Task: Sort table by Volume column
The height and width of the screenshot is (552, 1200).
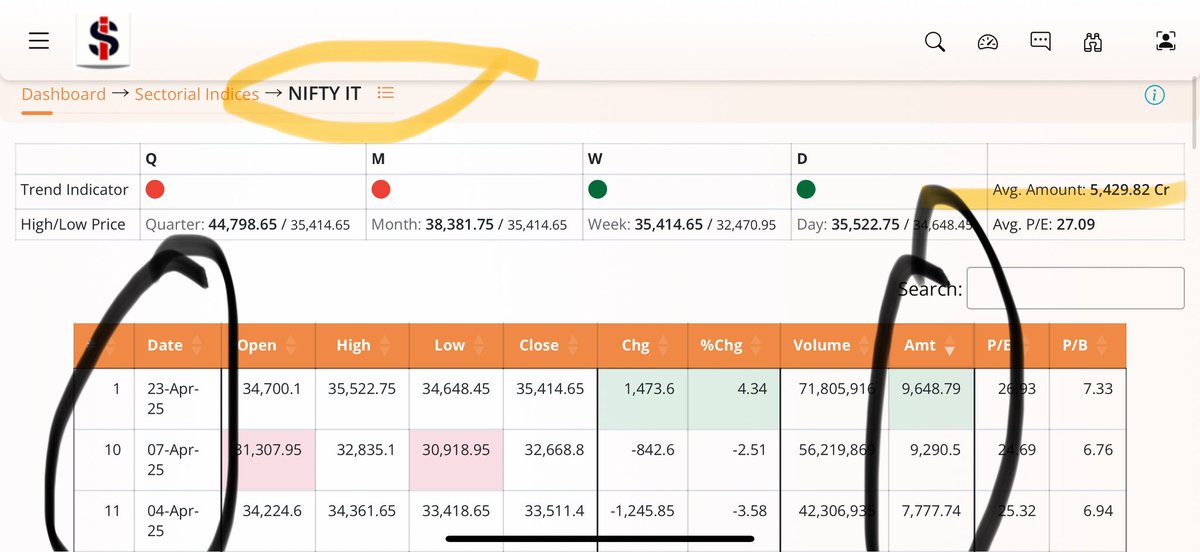Action: point(832,345)
